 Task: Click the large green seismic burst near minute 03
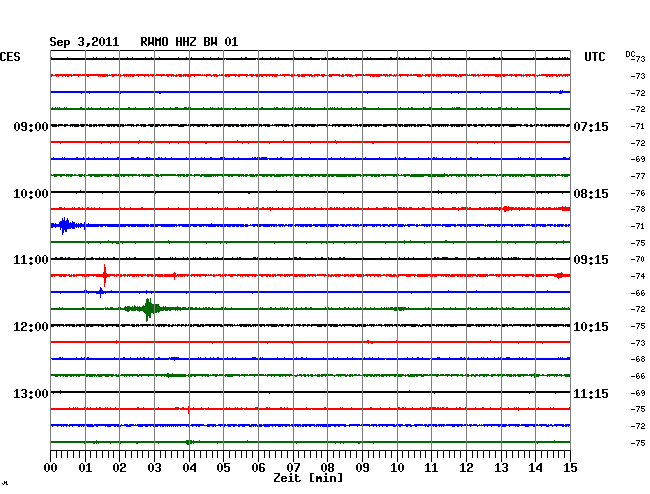pos(148,309)
